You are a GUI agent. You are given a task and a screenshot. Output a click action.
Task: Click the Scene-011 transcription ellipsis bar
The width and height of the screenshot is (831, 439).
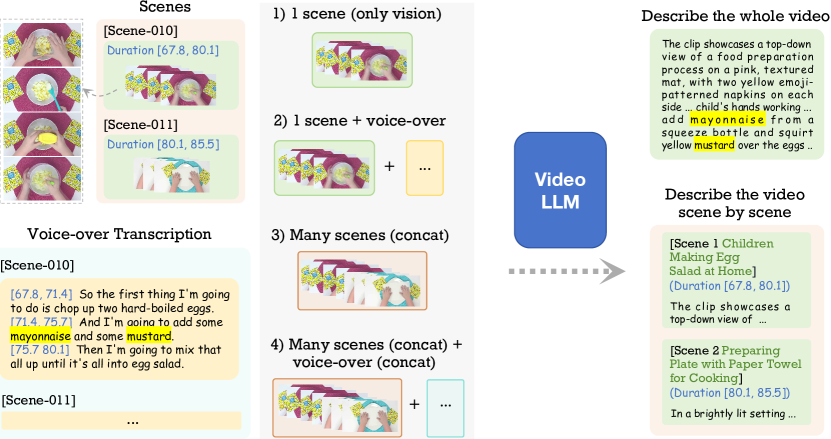point(120,421)
